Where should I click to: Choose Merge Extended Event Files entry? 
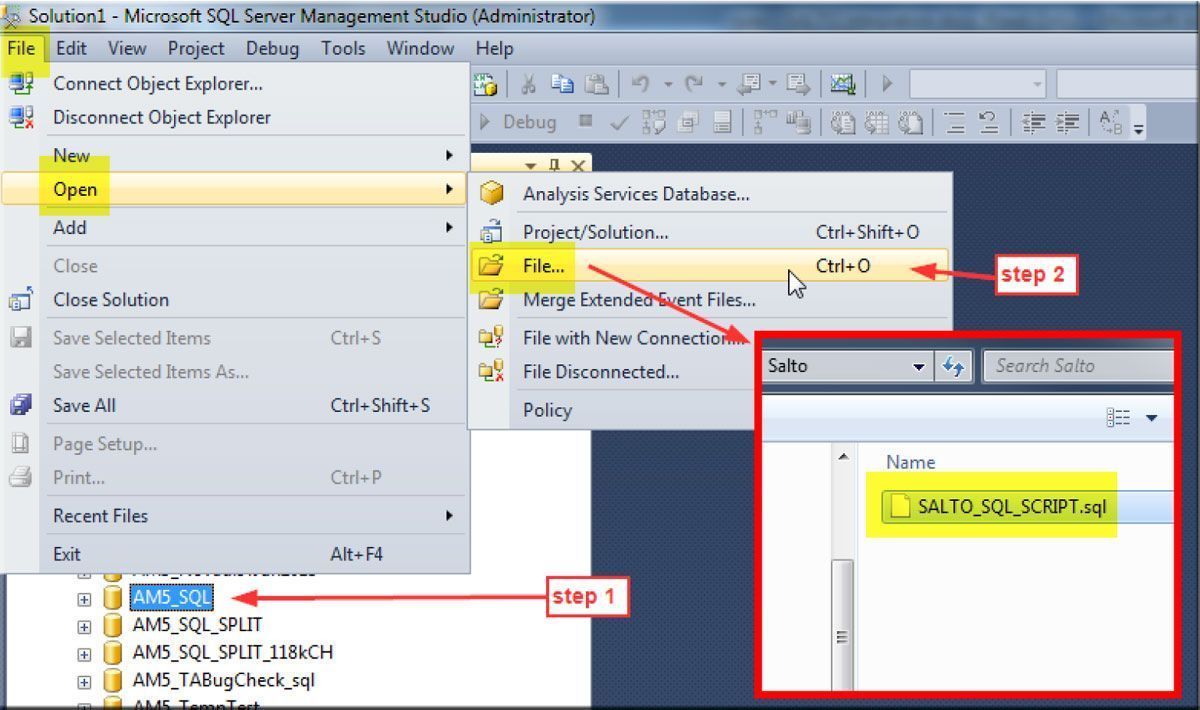pyautogui.click(x=711, y=299)
